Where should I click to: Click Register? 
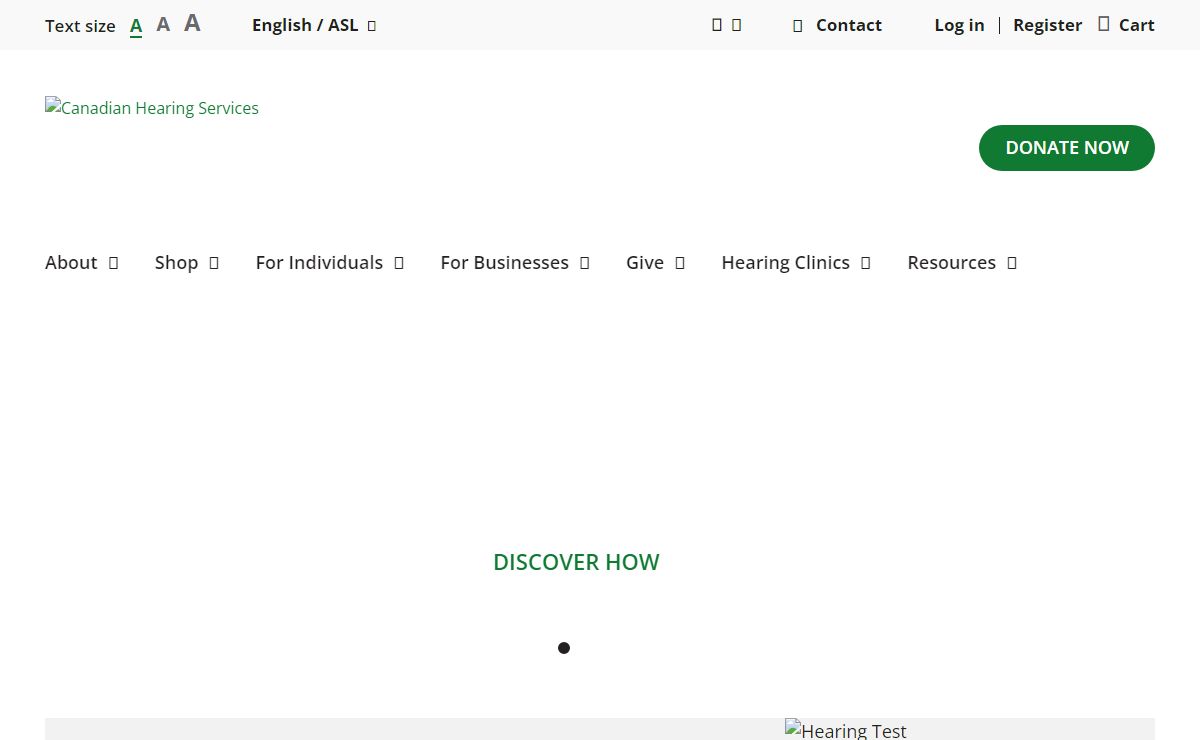coord(1047,25)
